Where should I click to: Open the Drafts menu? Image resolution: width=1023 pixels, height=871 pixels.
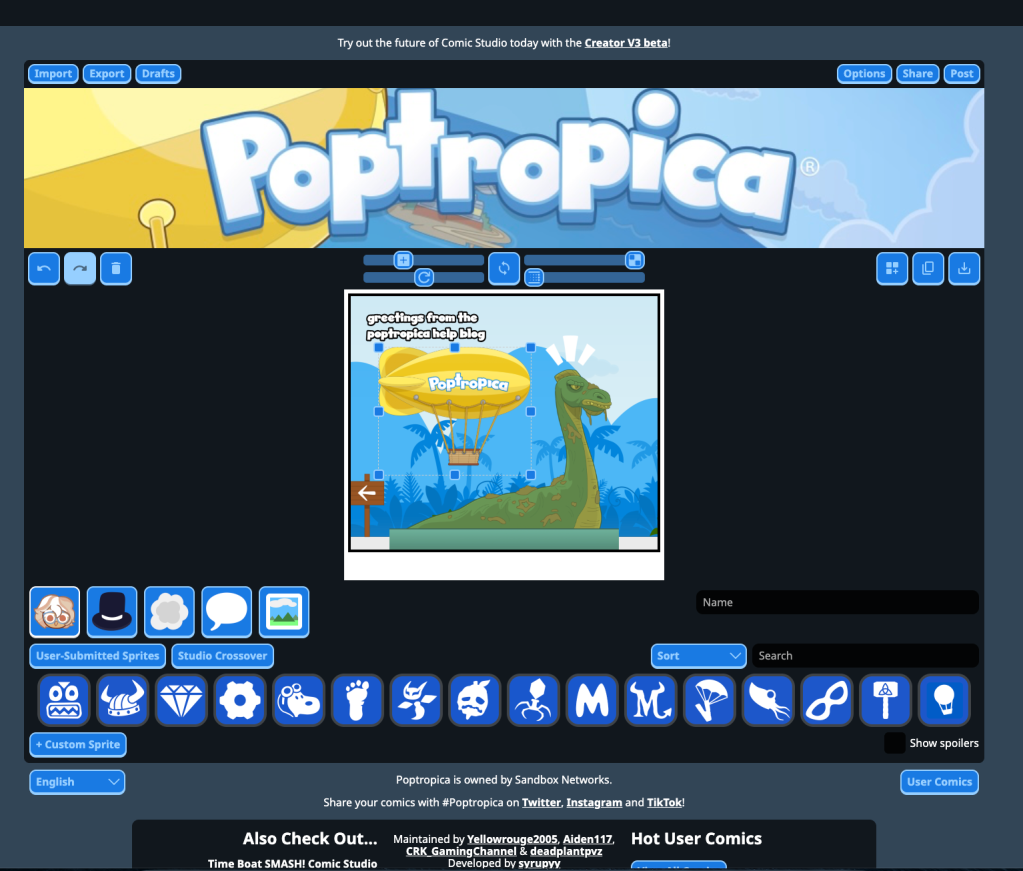tap(158, 74)
